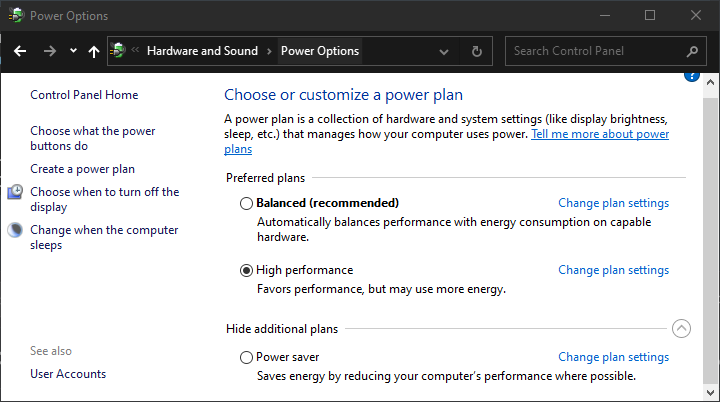Screen dimensions: 720x402
Task: Click the forward navigation arrow
Action: [x=50, y=51]
